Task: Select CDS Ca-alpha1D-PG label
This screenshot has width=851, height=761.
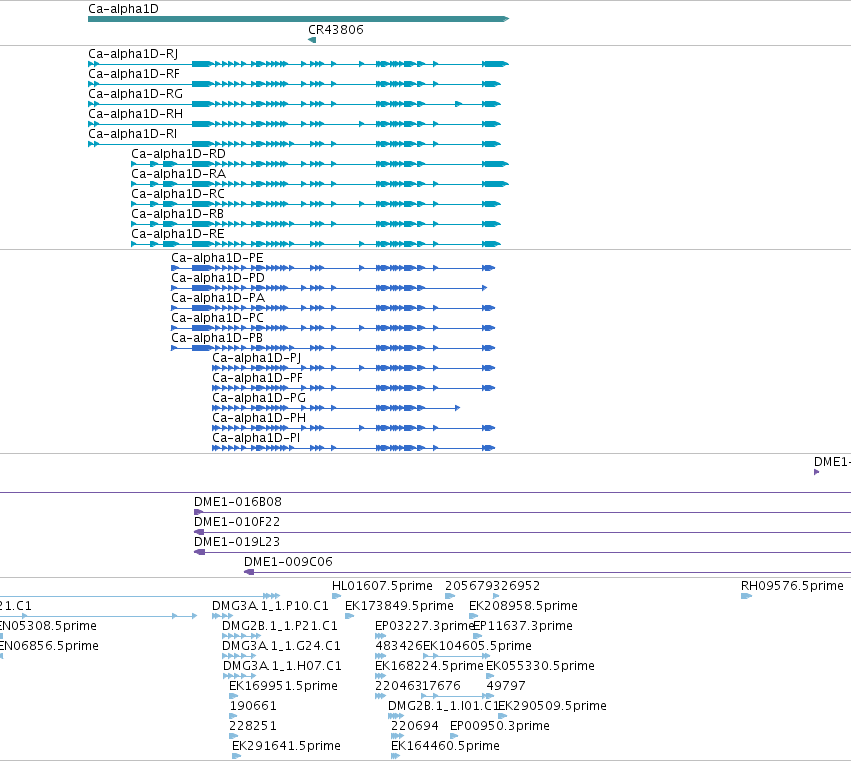Action: click(259, 399)
